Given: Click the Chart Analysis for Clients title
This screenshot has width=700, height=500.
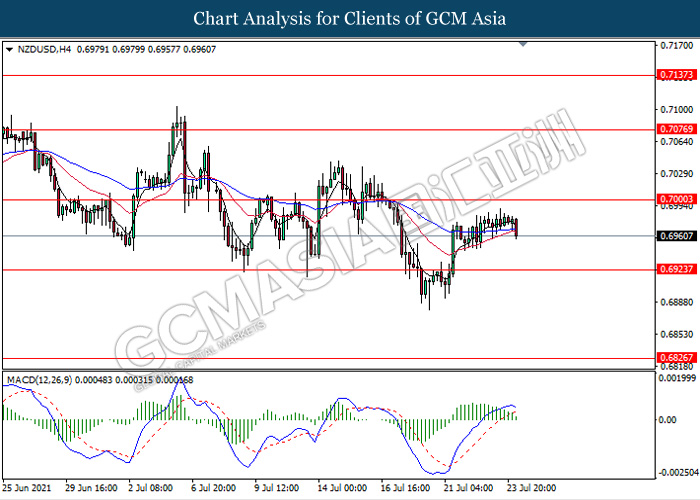Looking at the screenshot, I should (350, 19).
